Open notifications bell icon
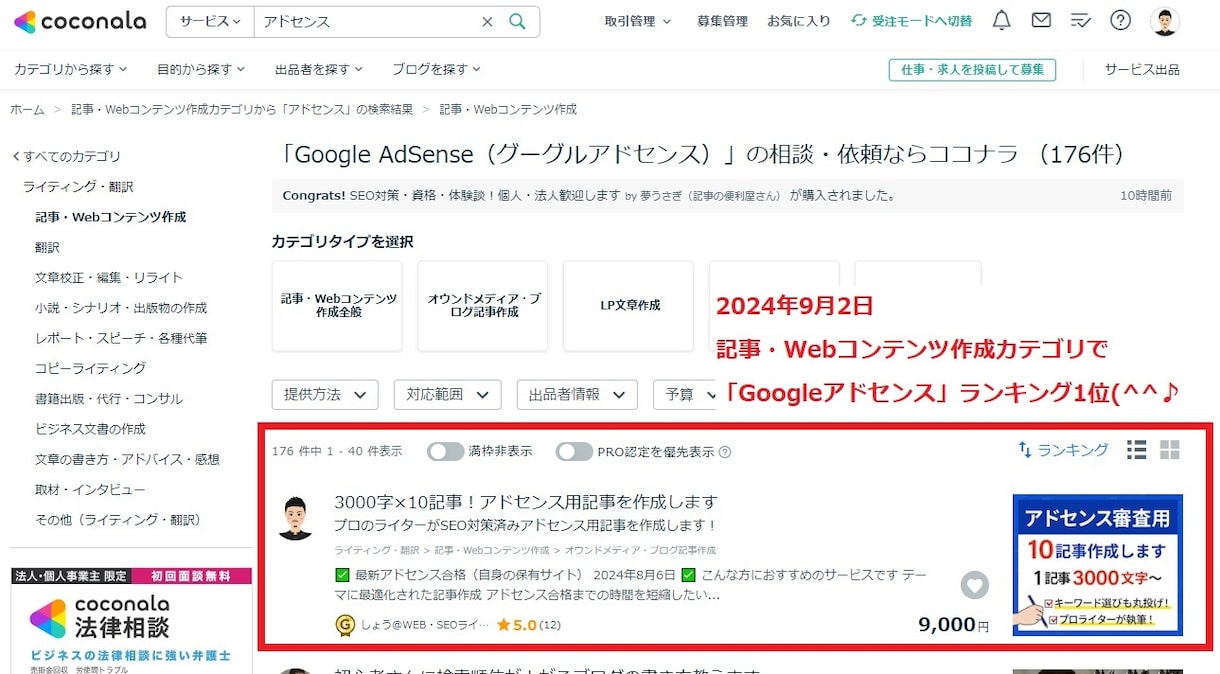The image size is (1220, 674). (x=1001, y=20)
